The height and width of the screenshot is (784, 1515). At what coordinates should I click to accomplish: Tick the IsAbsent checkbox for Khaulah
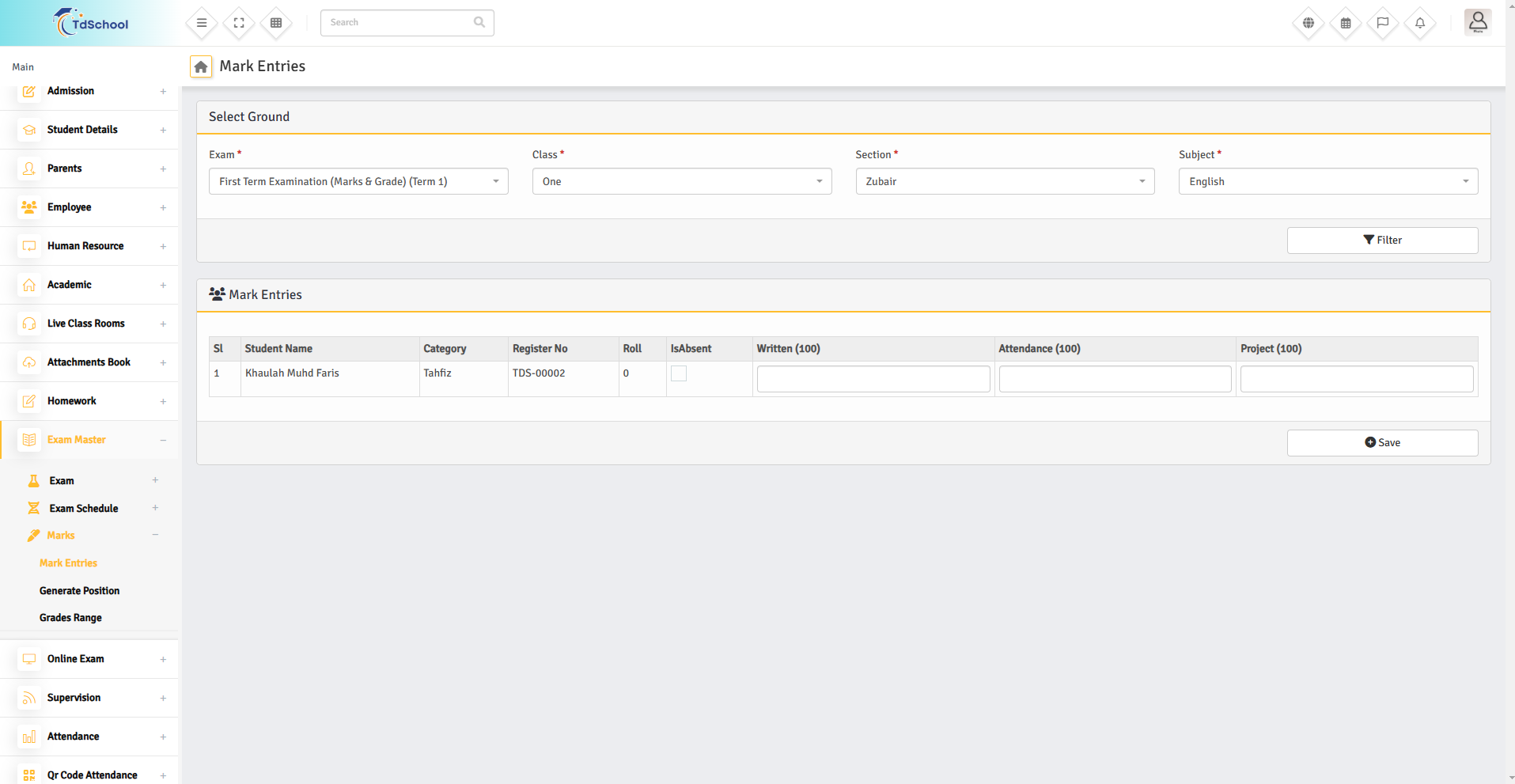tap(679, 373)
